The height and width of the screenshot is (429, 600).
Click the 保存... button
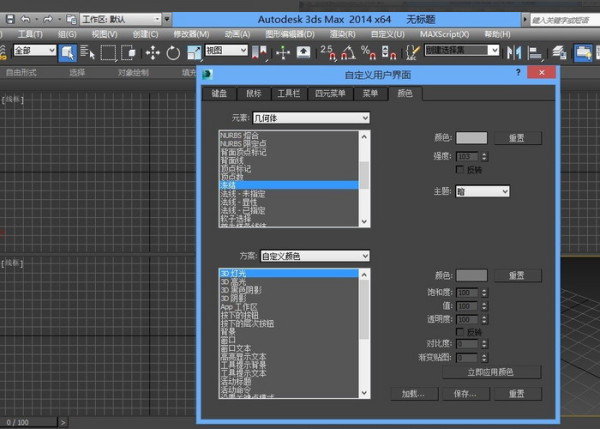tap(466, 393)
